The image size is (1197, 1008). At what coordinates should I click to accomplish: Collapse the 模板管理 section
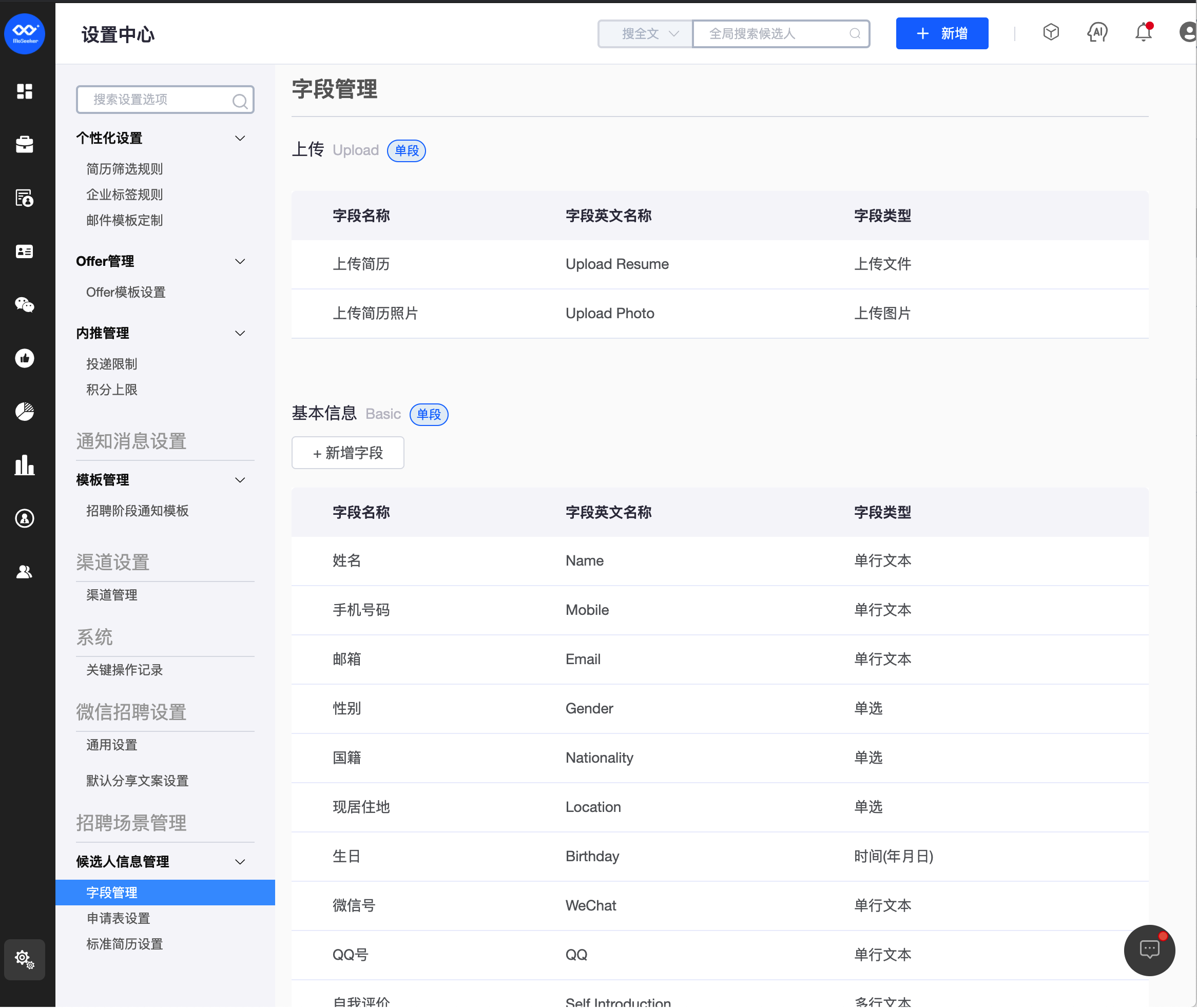(x=240, y=480)
